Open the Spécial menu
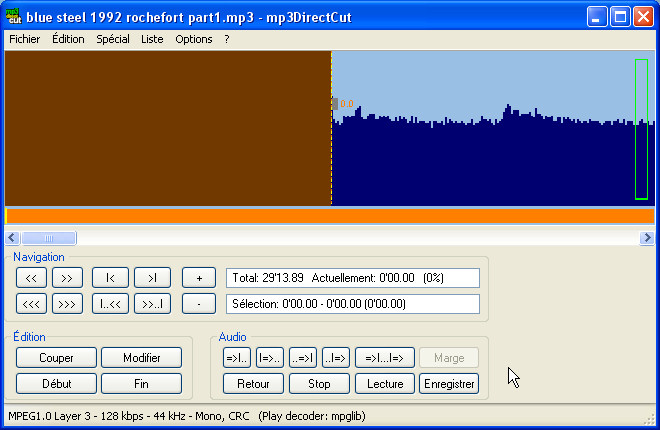This screenshot has height=430, width=660. [113, 39]
